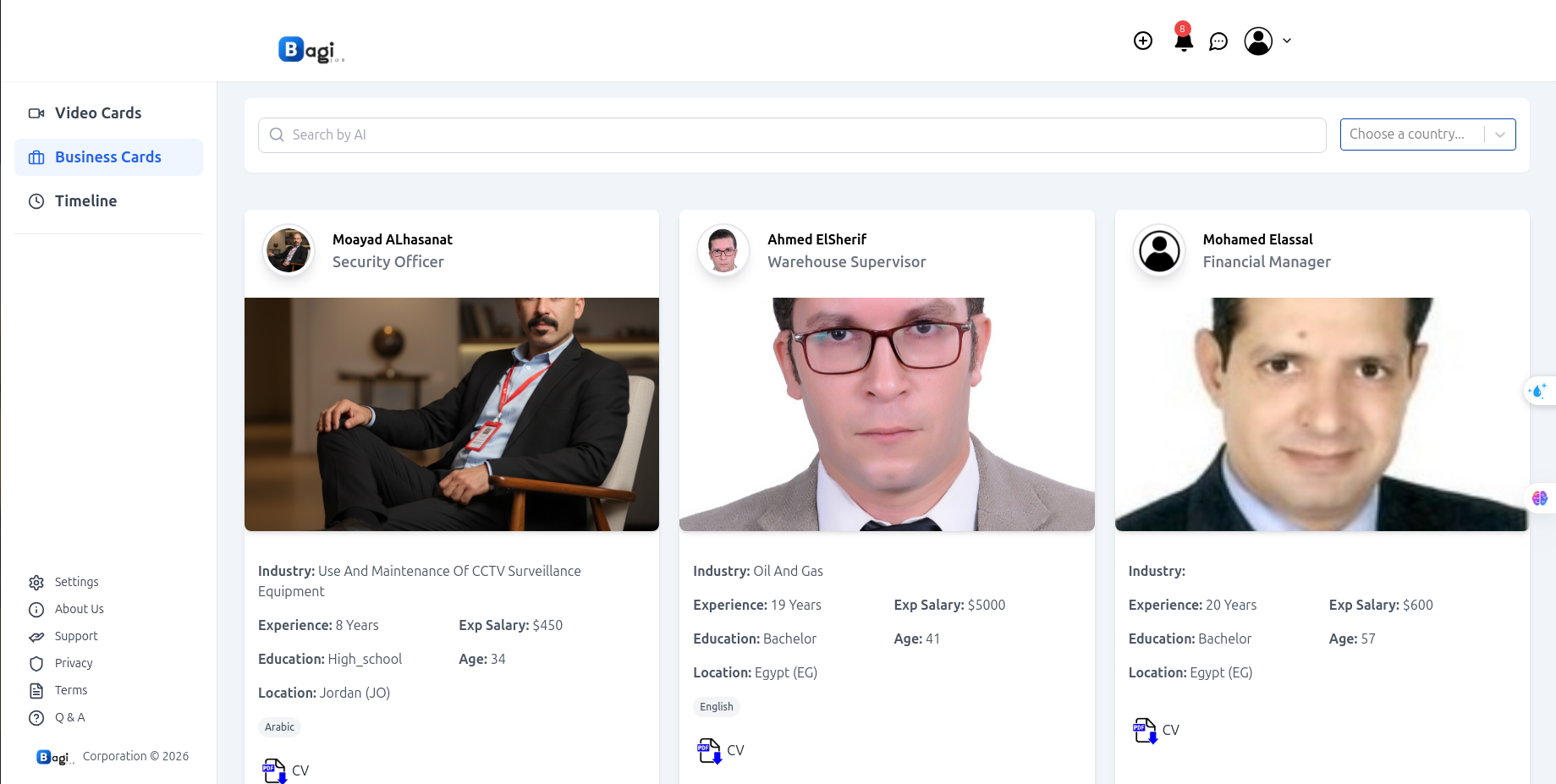Click the Bagi logo in header
Screen dimensions: 1556x784
pyautogui.click(x=311, y=50)
